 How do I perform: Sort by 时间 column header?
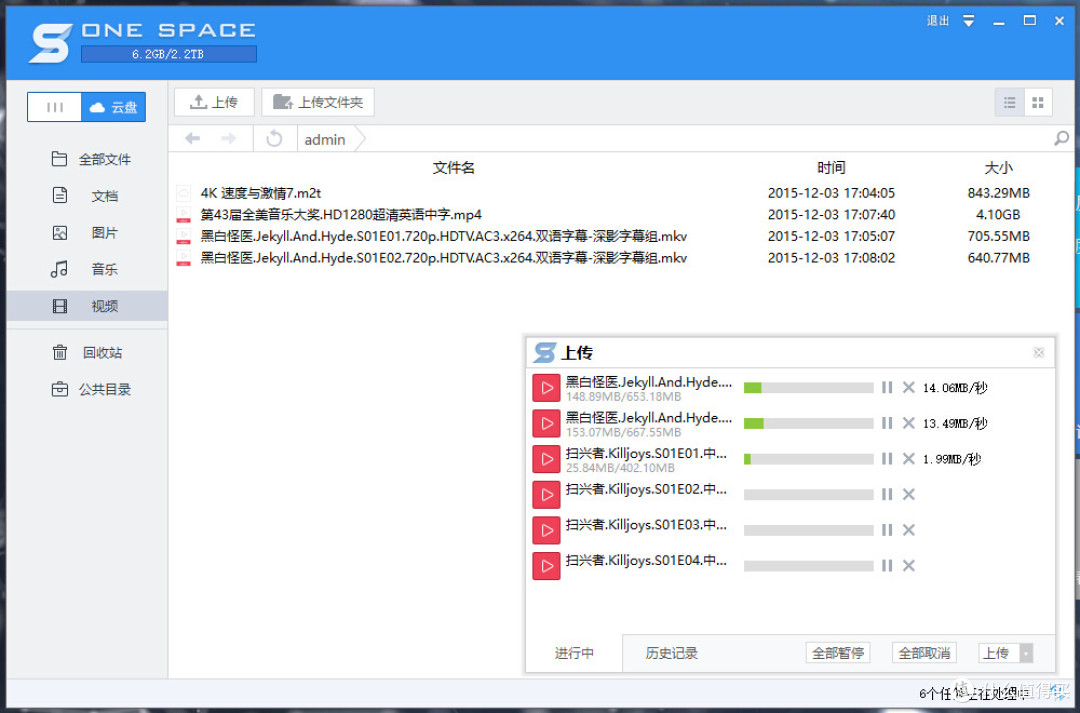[x=831, y=167]
